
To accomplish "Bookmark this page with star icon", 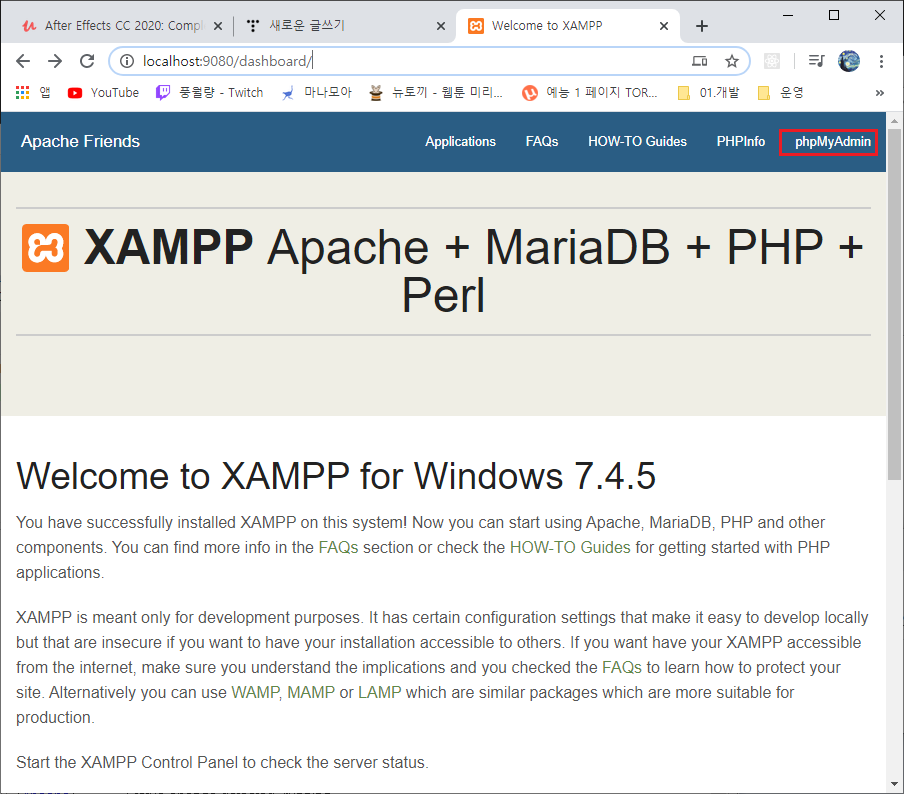I will tap(732, 61).
